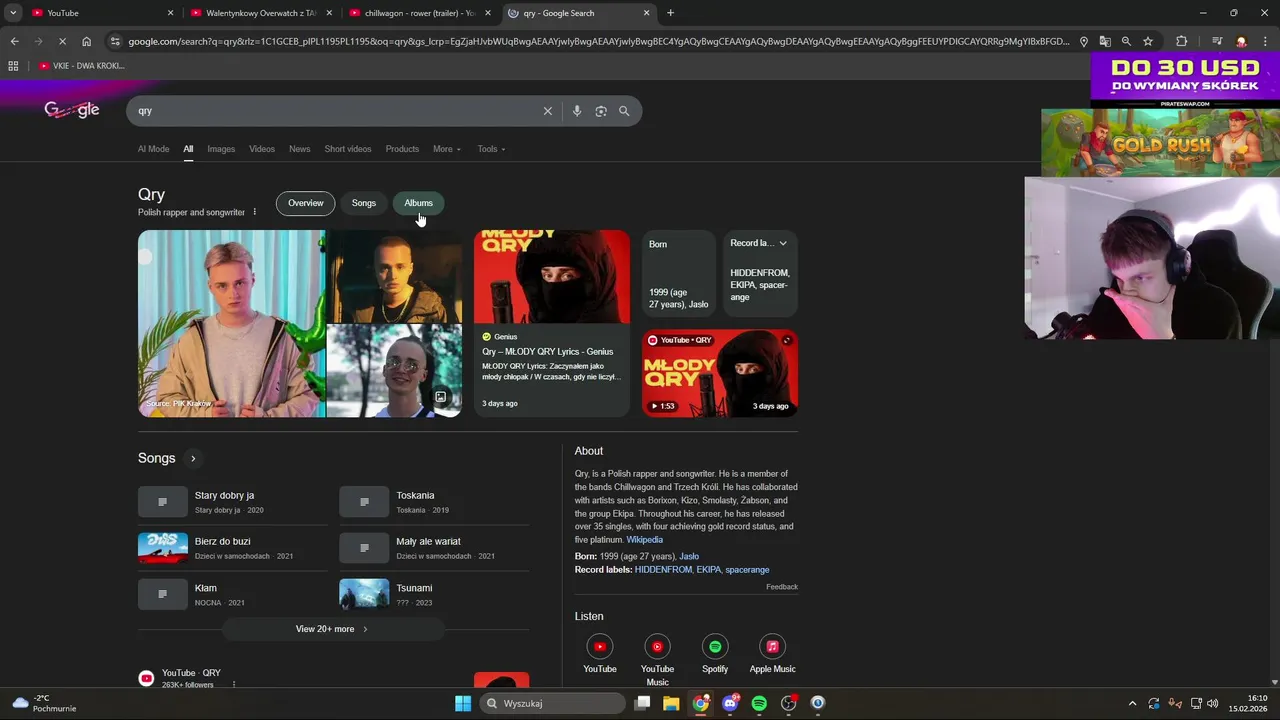The width and height of the screenshot is (1280, 720).
Task: Open browser home page button
Action: point(86,41)
